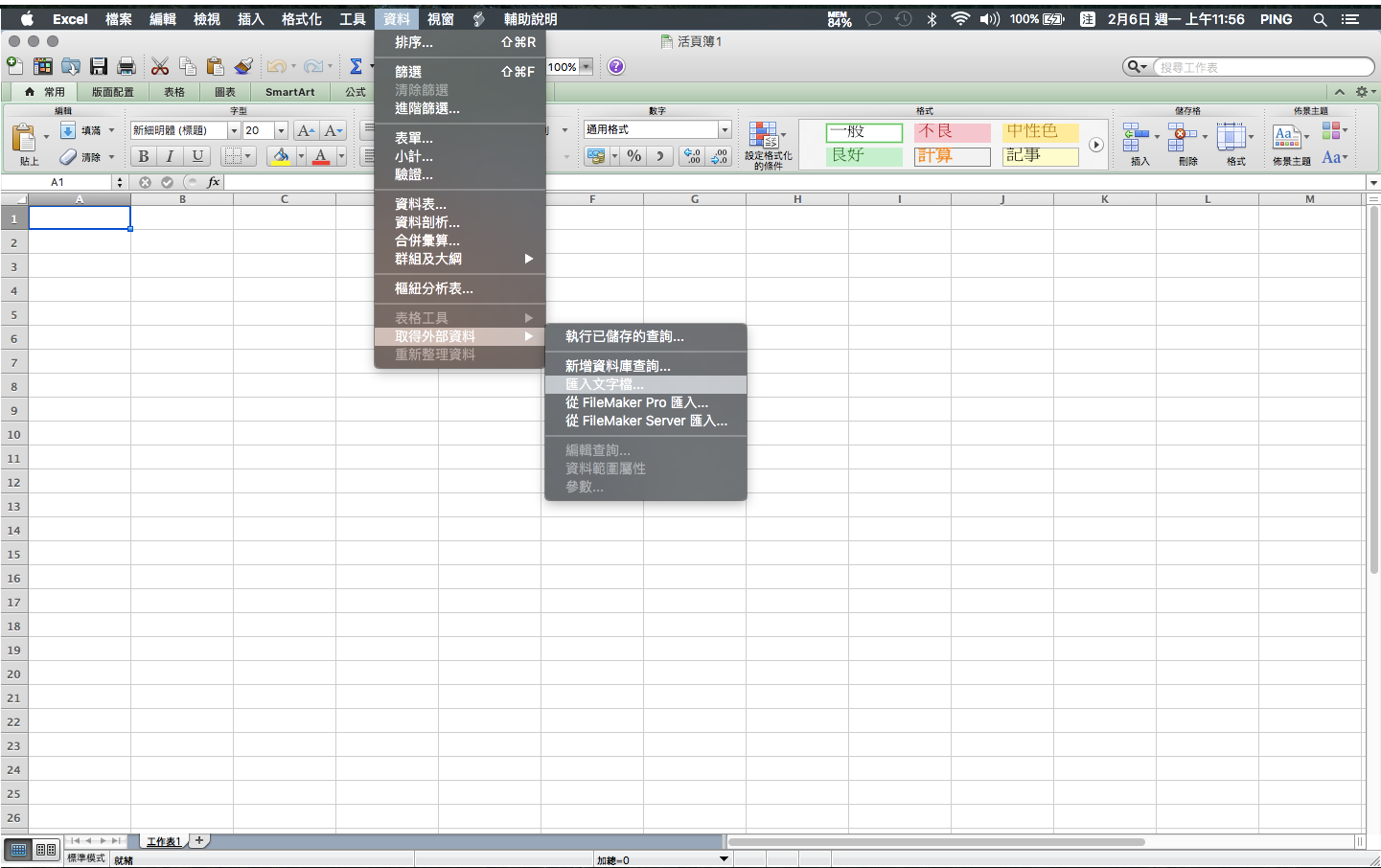Apply percent style number format
The height and width of the screenshot is (868, 1381).
click(x=634, y=155)
